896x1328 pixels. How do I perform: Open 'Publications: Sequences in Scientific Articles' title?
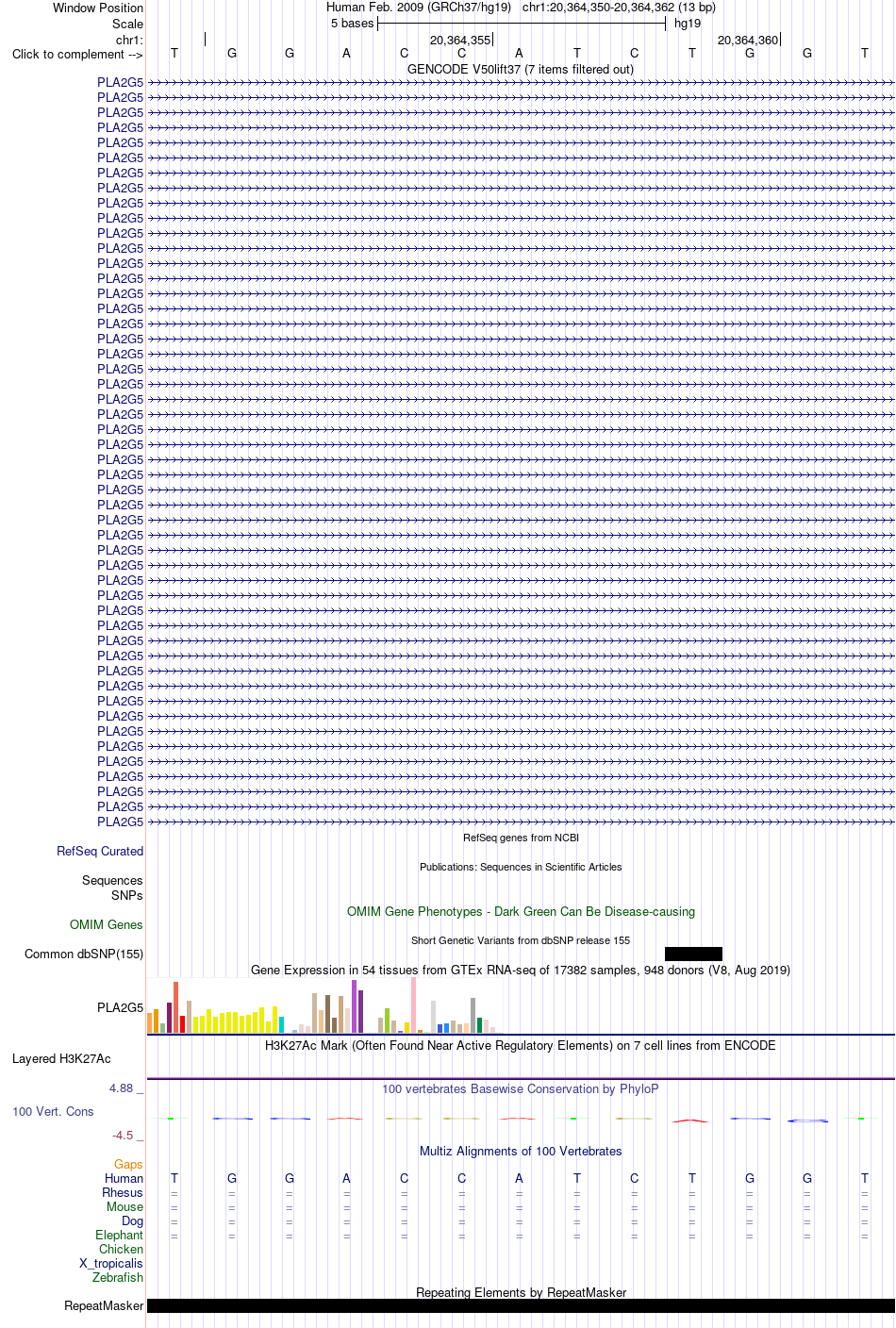click(x=521, y=867)
